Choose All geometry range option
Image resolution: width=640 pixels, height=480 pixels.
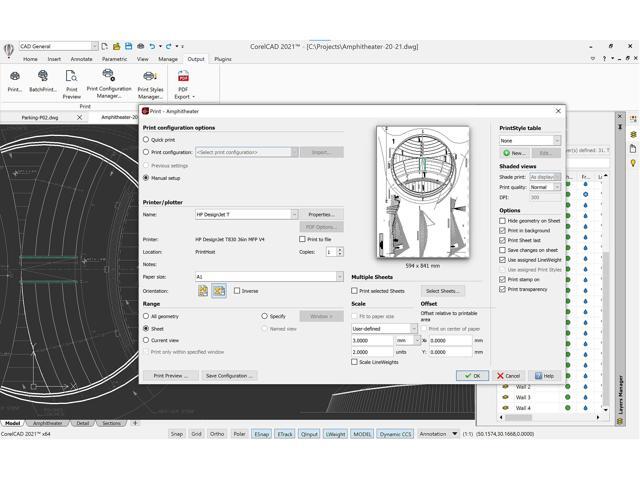[146, 316]
